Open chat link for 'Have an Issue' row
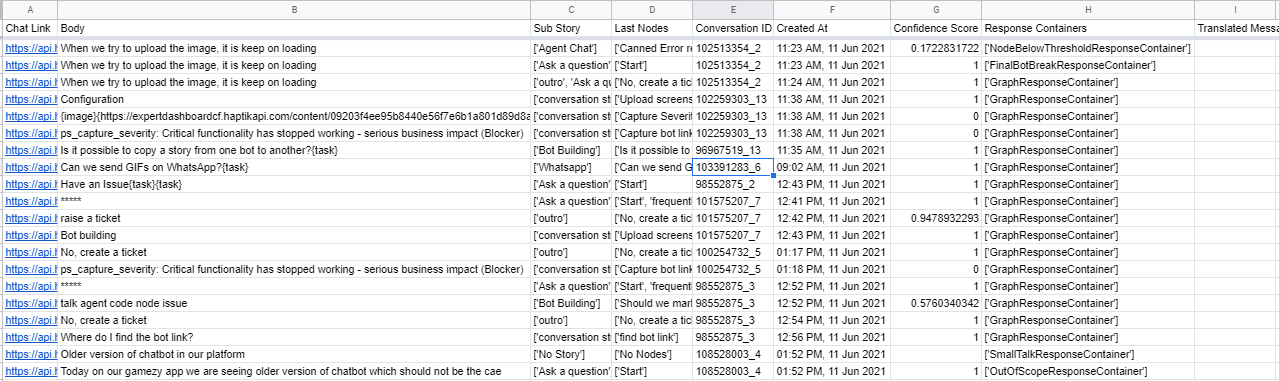1279x381 pixels. point(30,184)
